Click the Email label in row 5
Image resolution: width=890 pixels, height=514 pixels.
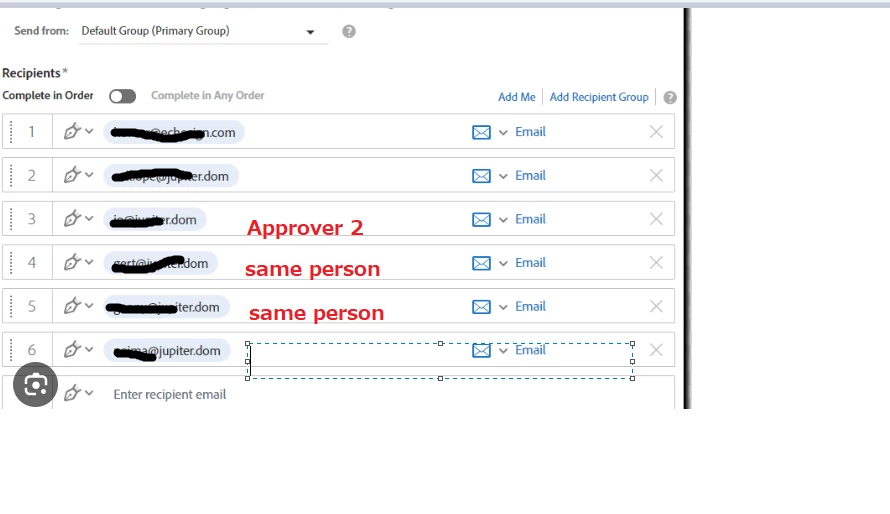pyautogui.click(x=530, y=306)
